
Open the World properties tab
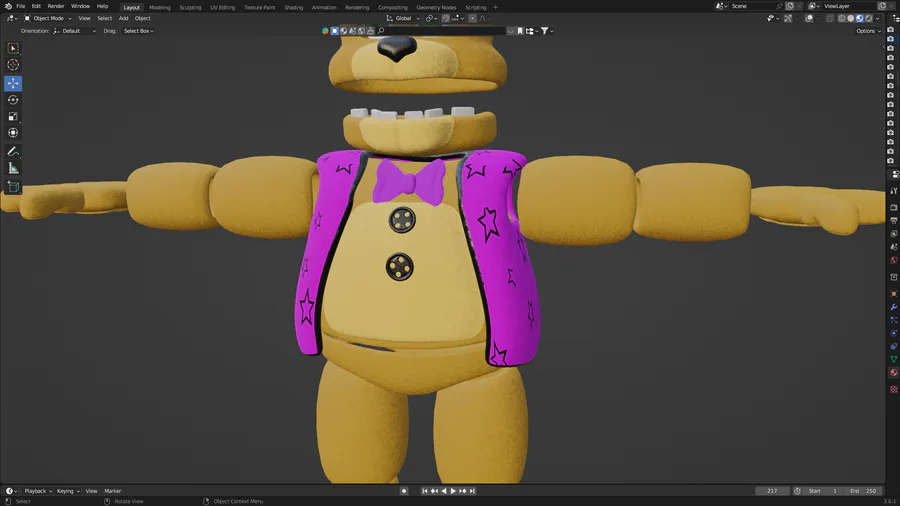tap(894, 260)
